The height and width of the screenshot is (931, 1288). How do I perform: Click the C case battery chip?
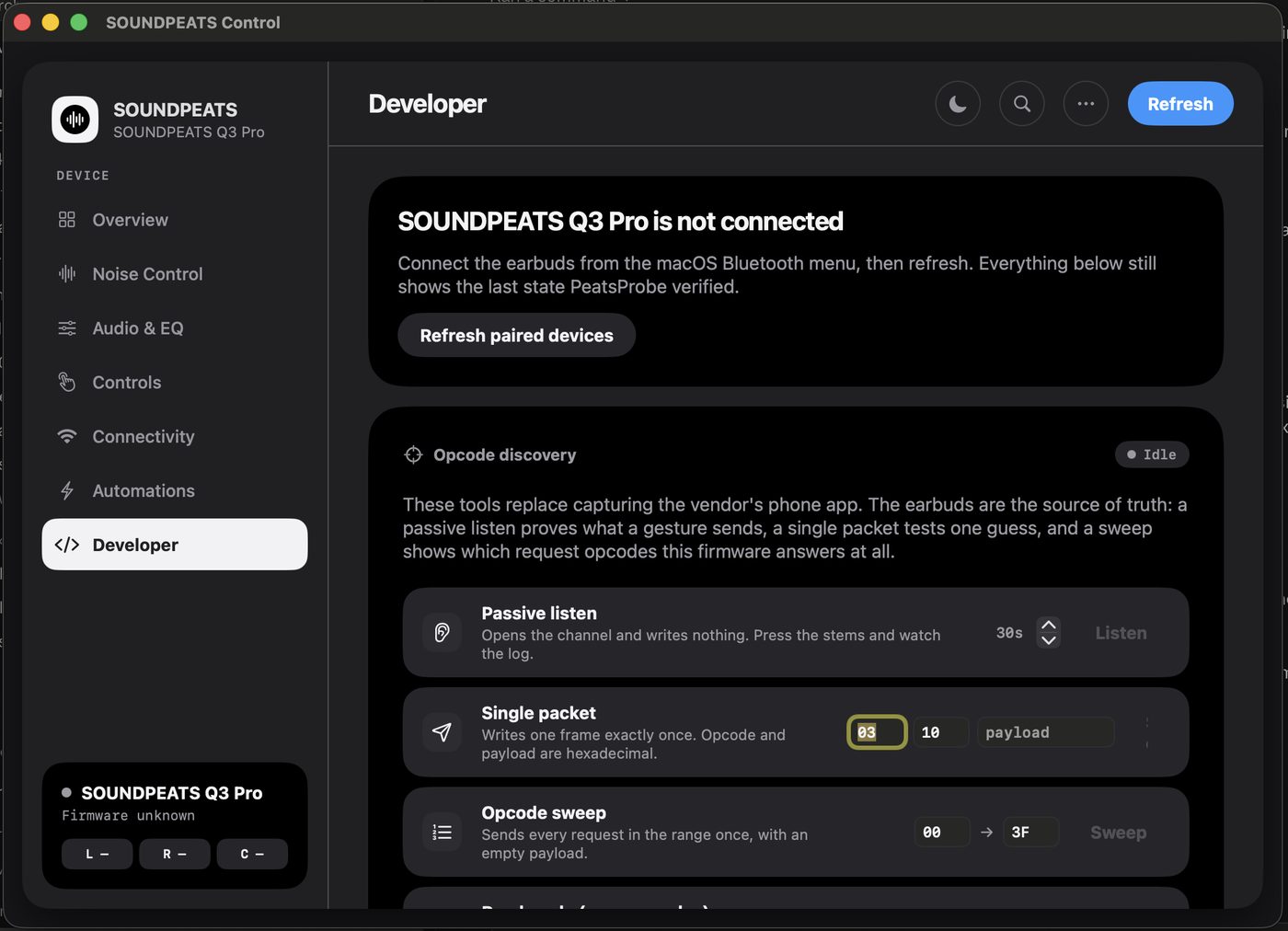click(252, 854)
